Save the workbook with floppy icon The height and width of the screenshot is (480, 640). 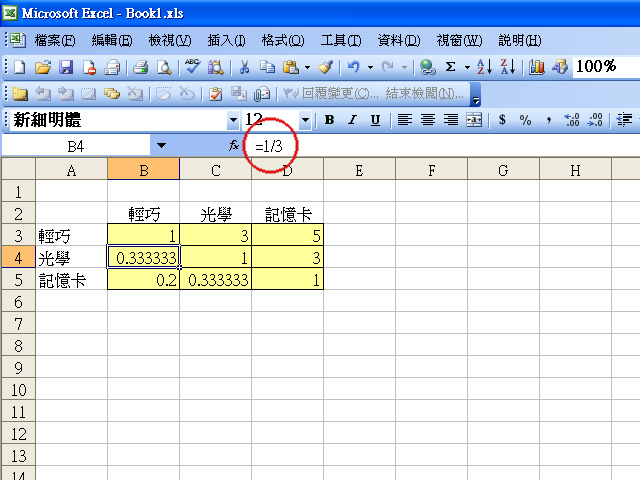coord(66,67)
